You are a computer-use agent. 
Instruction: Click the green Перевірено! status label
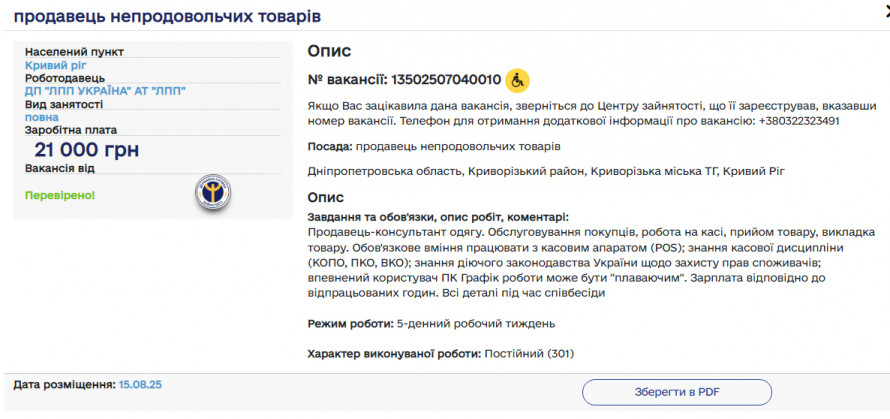(x=60, y=194)
